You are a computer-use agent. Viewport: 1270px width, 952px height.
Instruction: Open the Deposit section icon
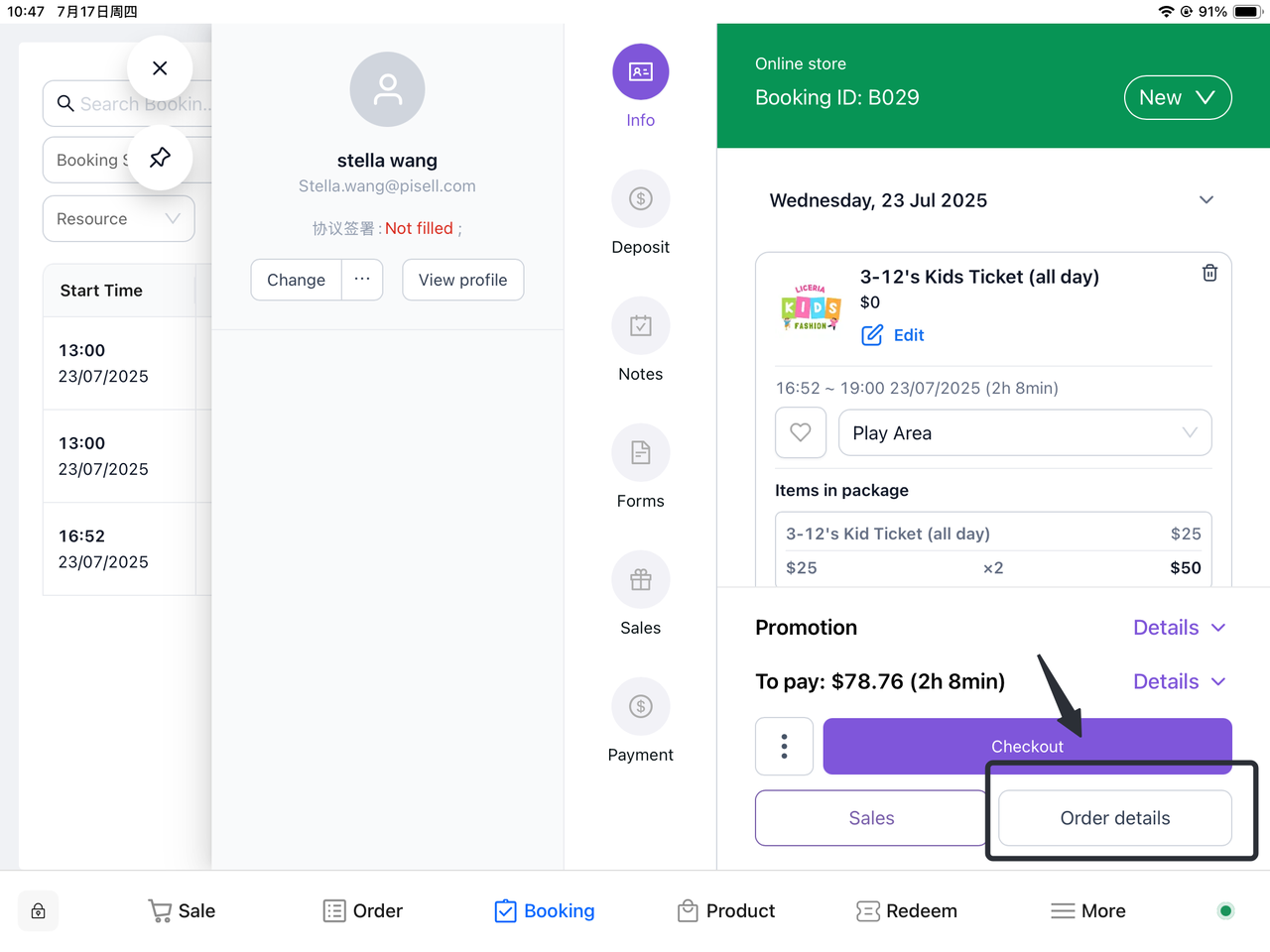pos(640,199)
